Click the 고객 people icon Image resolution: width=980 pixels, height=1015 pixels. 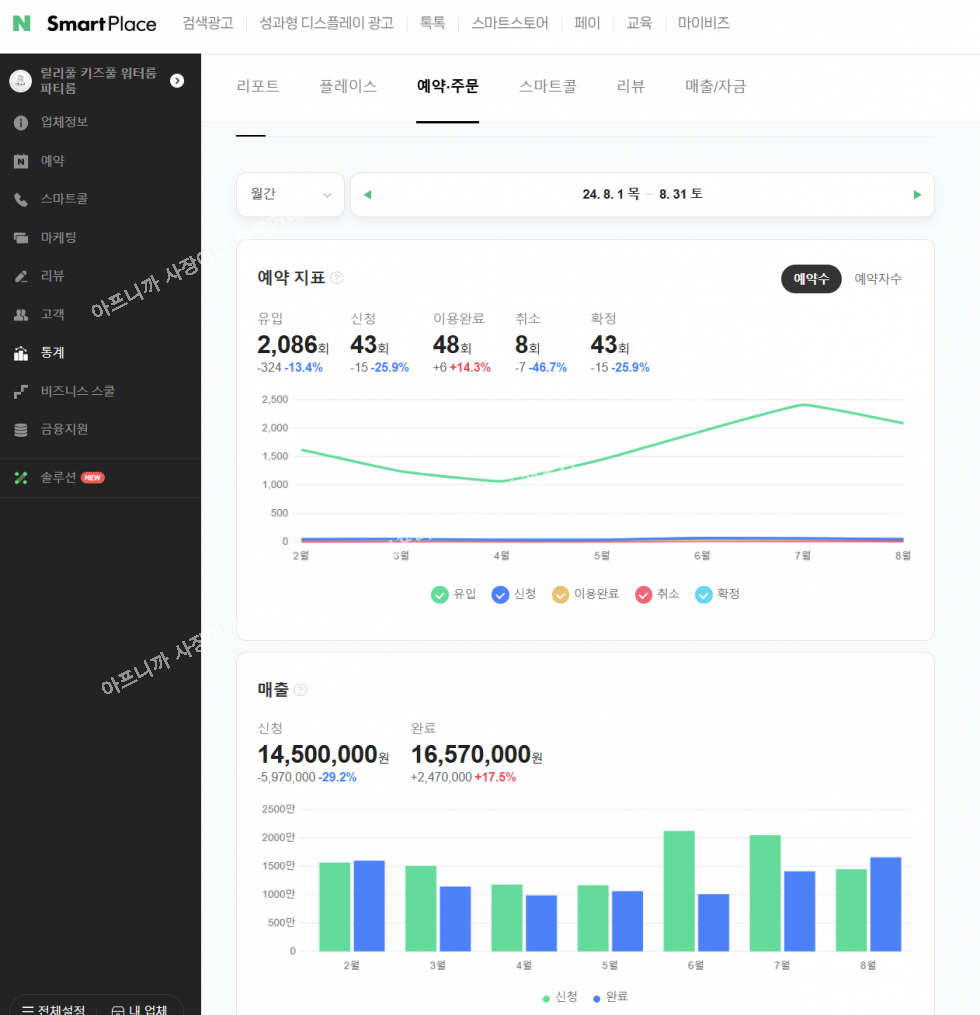[x=20, y=314]
